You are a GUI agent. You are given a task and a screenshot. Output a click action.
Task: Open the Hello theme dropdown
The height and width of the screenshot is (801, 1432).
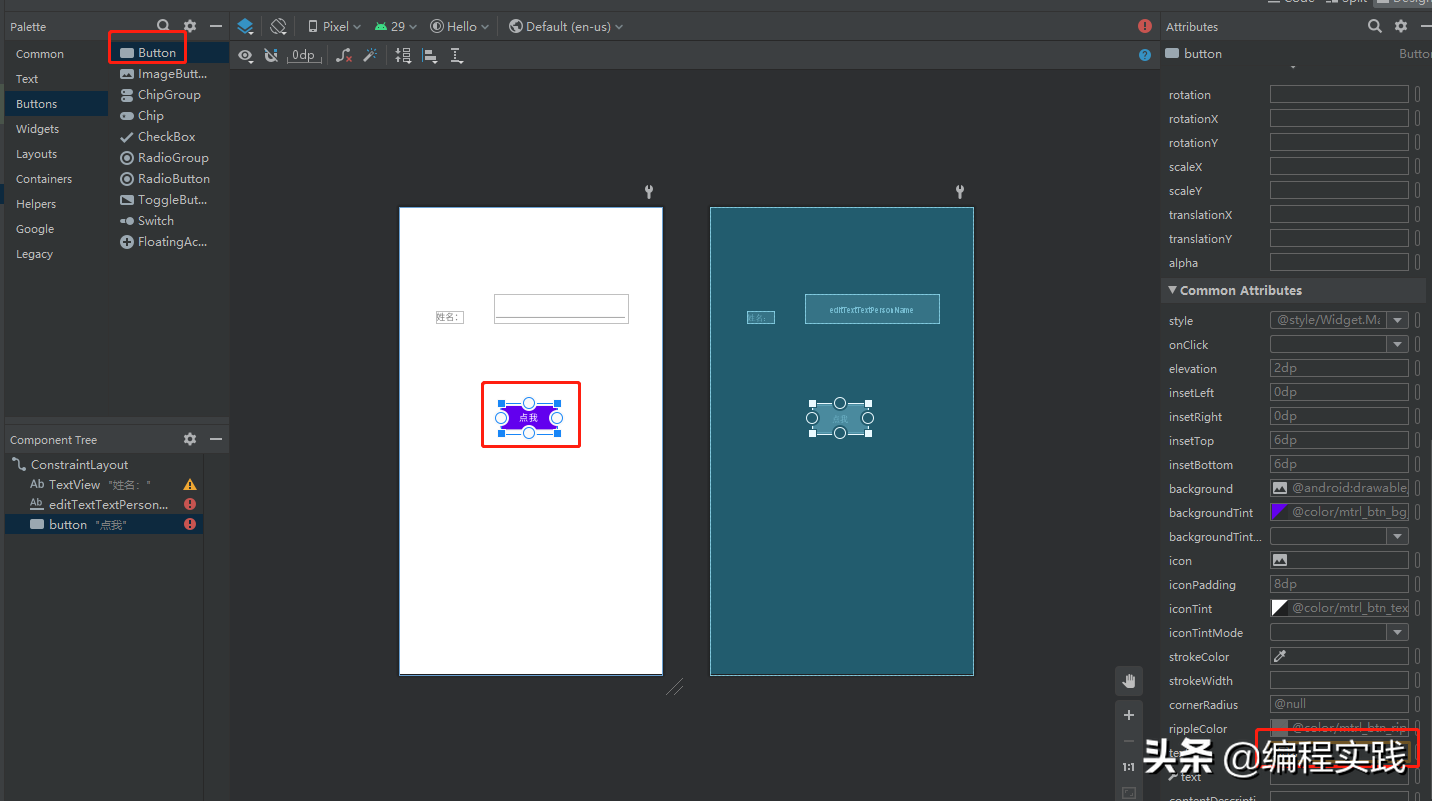point(459,27)
